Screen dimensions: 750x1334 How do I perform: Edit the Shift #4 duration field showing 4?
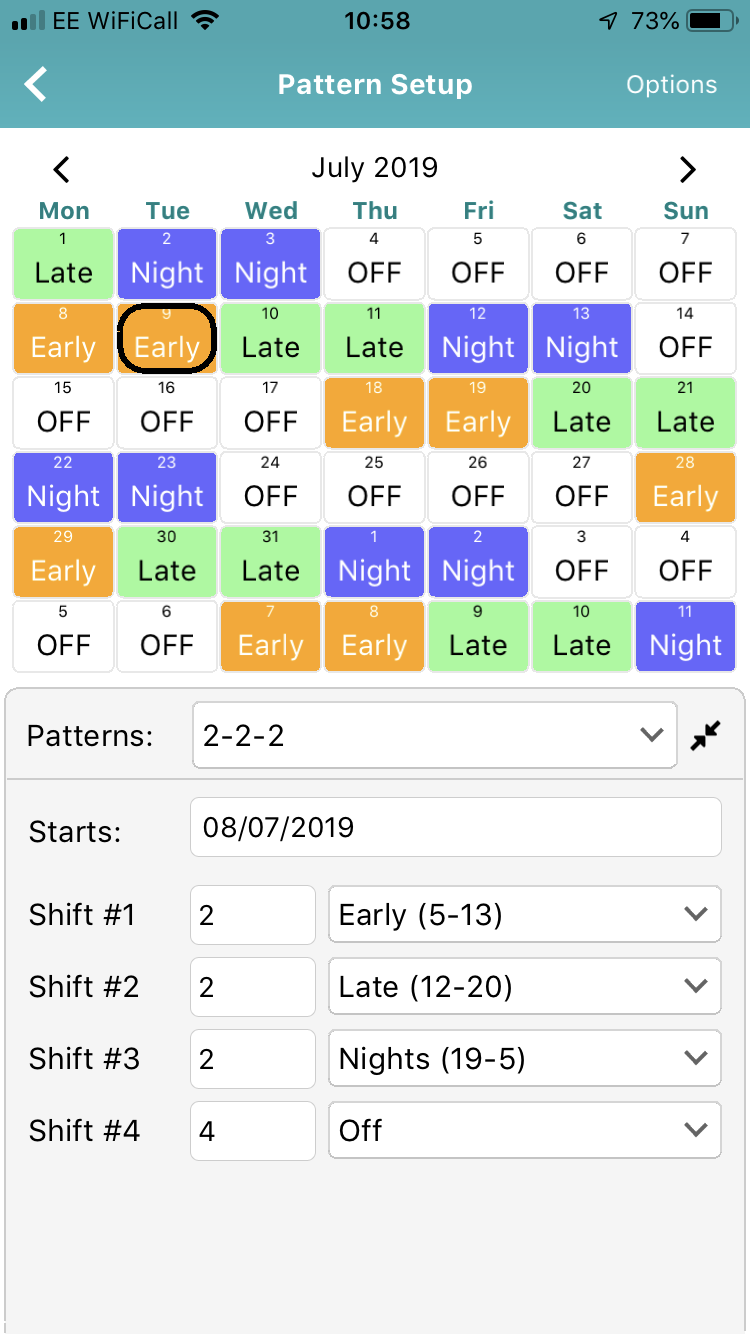tap(252, 1130)
